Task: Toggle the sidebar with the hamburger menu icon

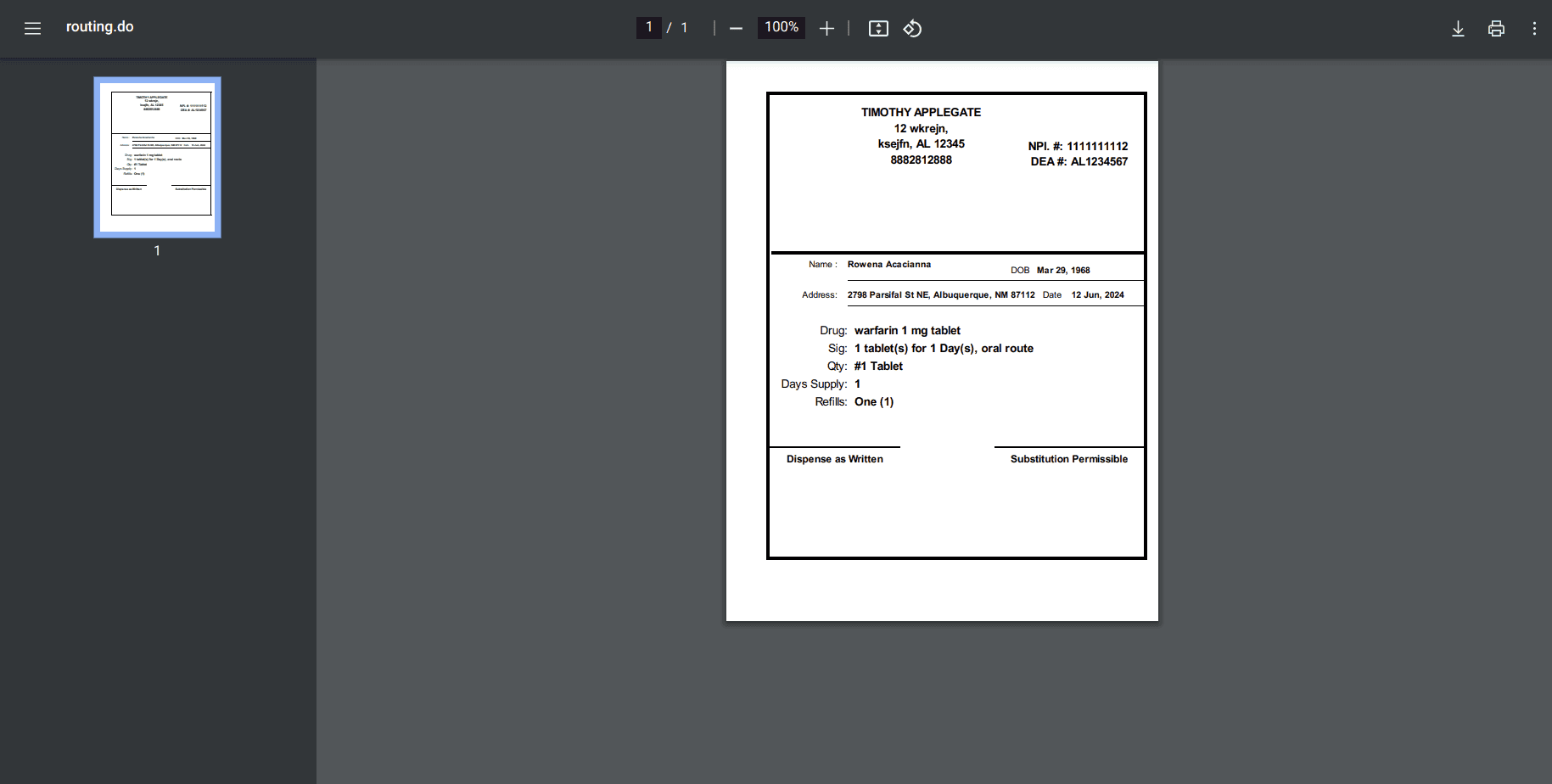Action: [x=32, y=28]
